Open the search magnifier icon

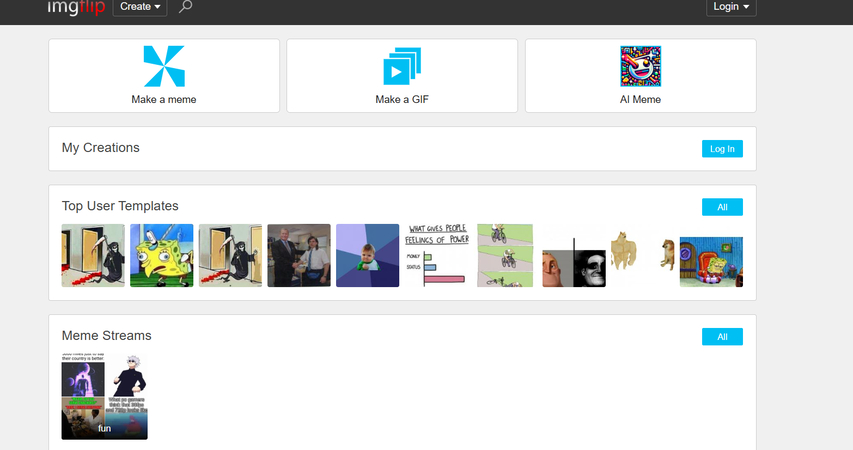click(186, 7)
